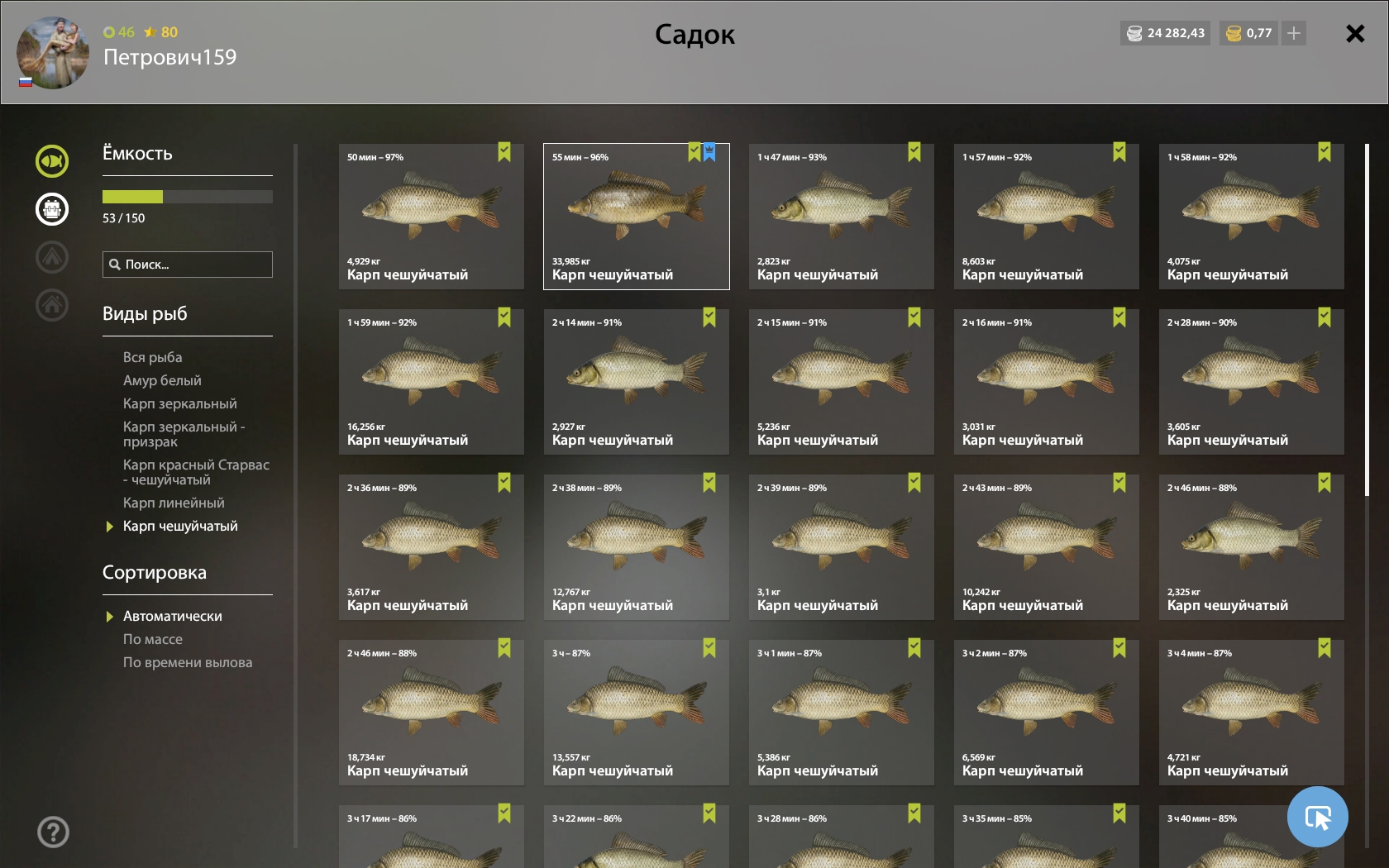Click the blue selection cursor button
Image resolution: width=1389 pixels, height=868 pixels.
click(x=1317, y=817)
